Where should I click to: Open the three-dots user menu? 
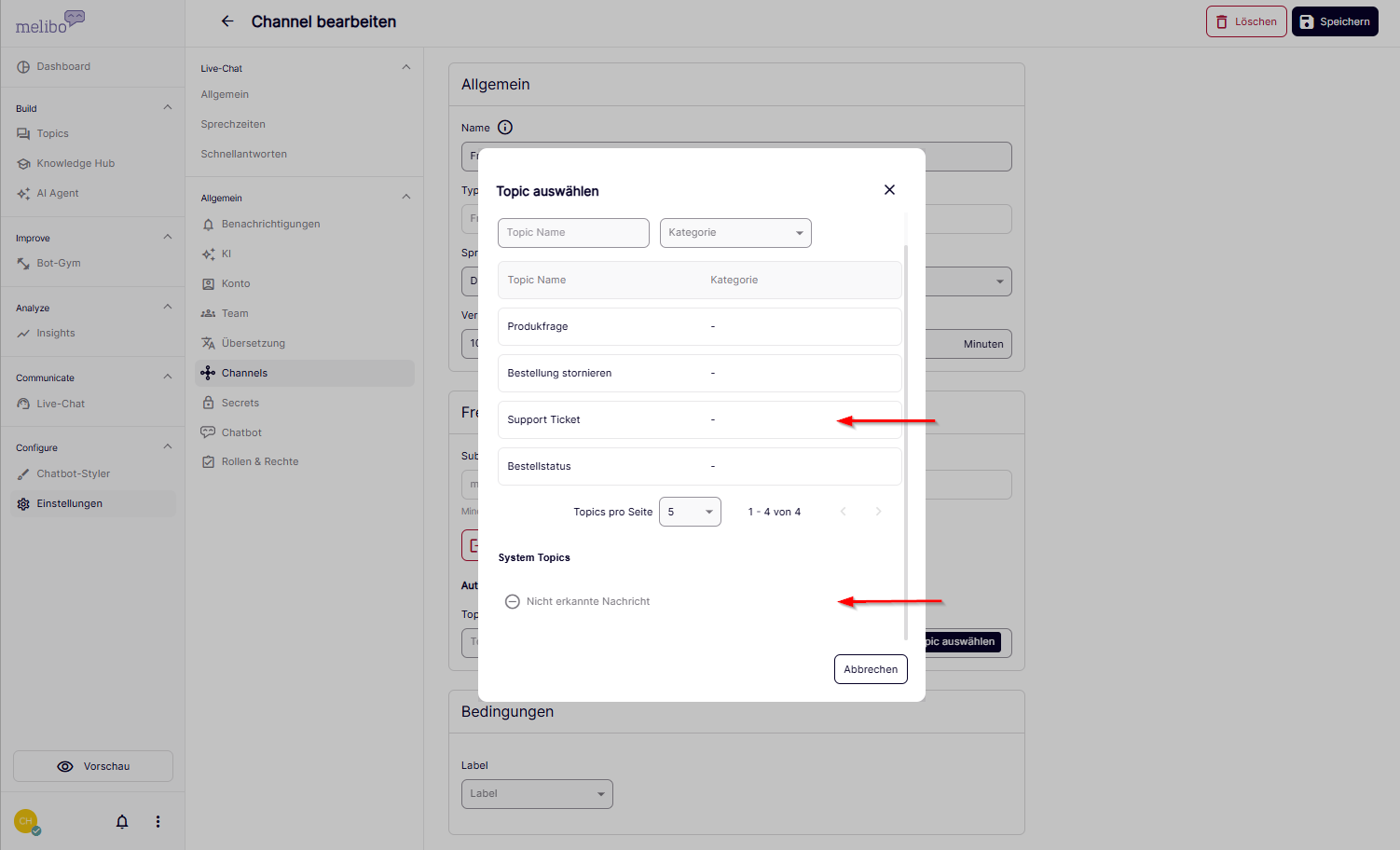click(158, 821)
